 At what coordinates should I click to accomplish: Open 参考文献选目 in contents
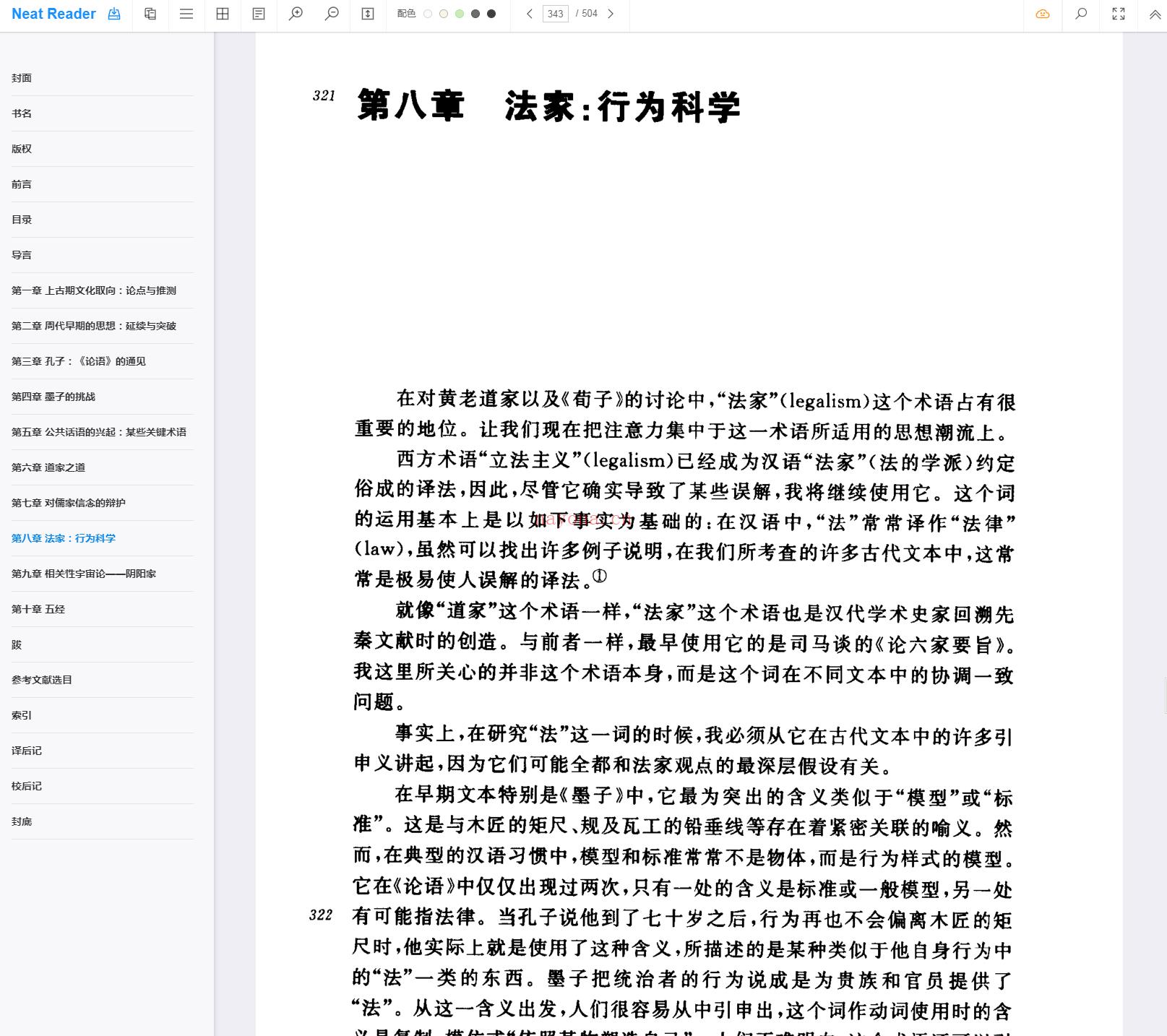pos(42,680)
